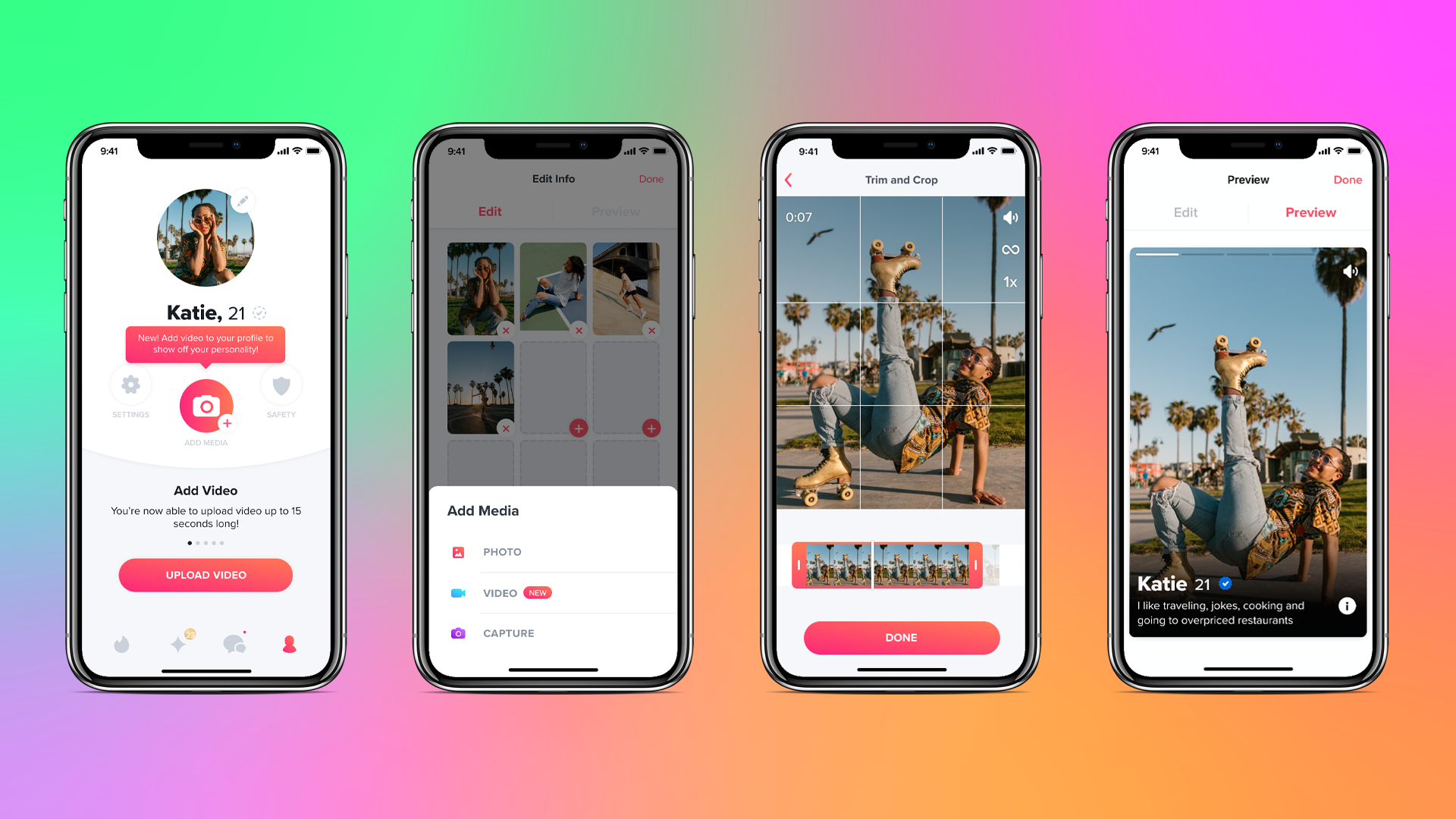
Task: Remove first photo using the X icon
Action: point(506,331)
